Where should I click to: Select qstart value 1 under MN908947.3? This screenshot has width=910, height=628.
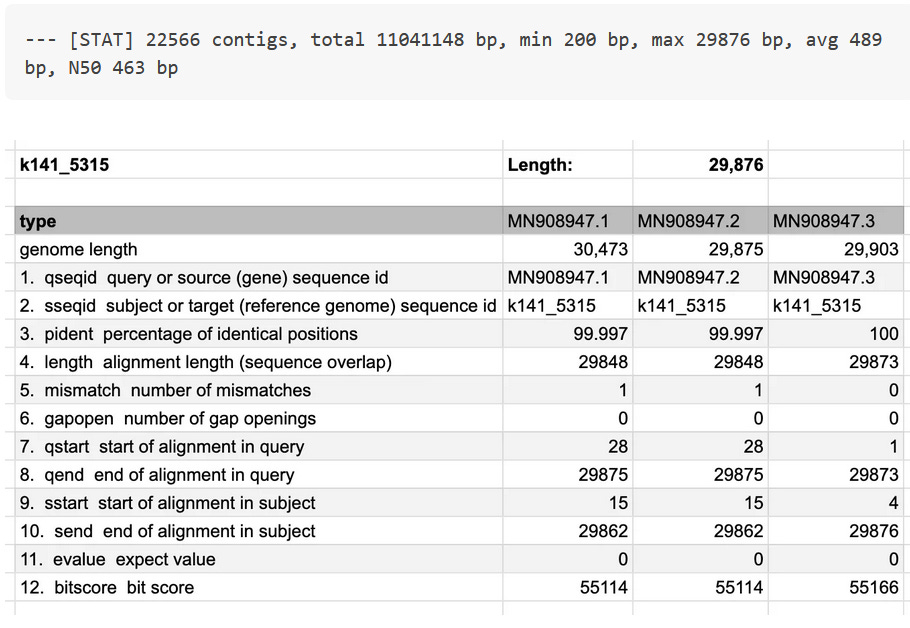coord(836,446)
